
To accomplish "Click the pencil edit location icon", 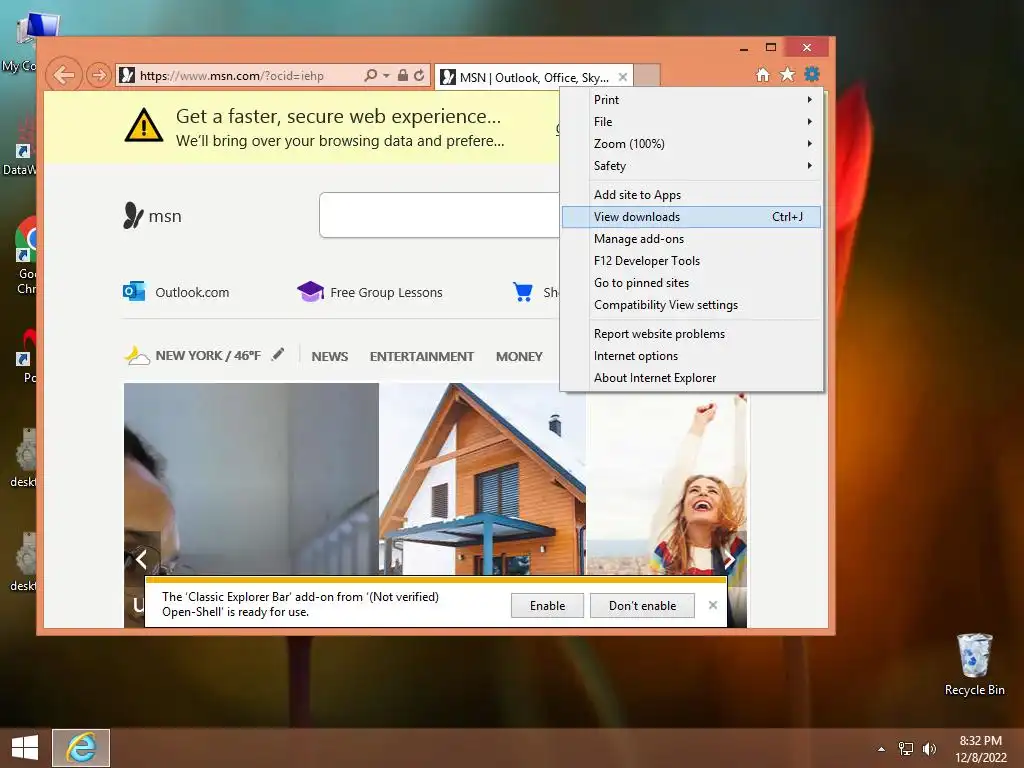I will tap(278, 354).
